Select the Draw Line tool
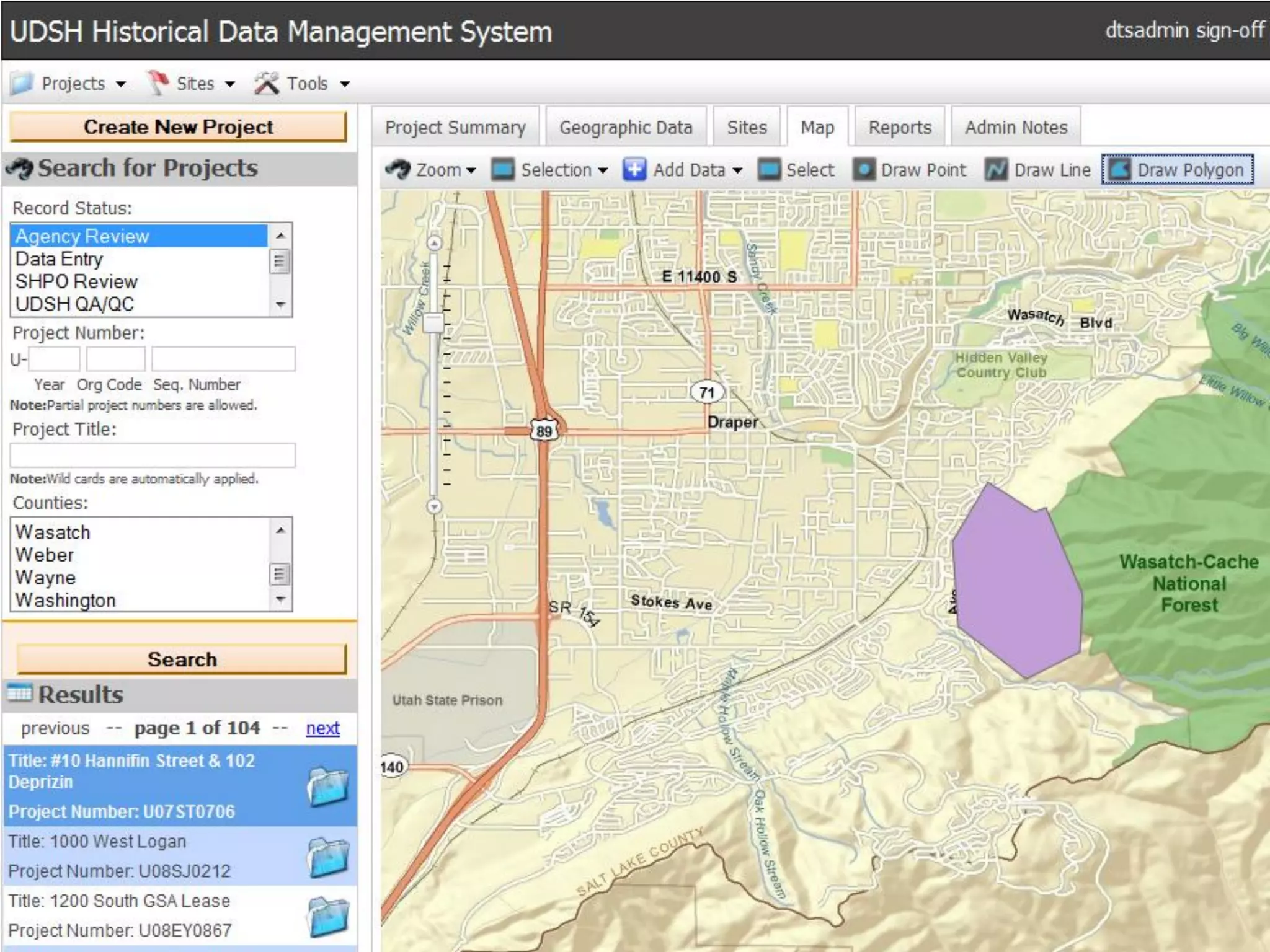Viewport: 1270px width, 952px height. pyautogui.click(x=1039, y=170)
